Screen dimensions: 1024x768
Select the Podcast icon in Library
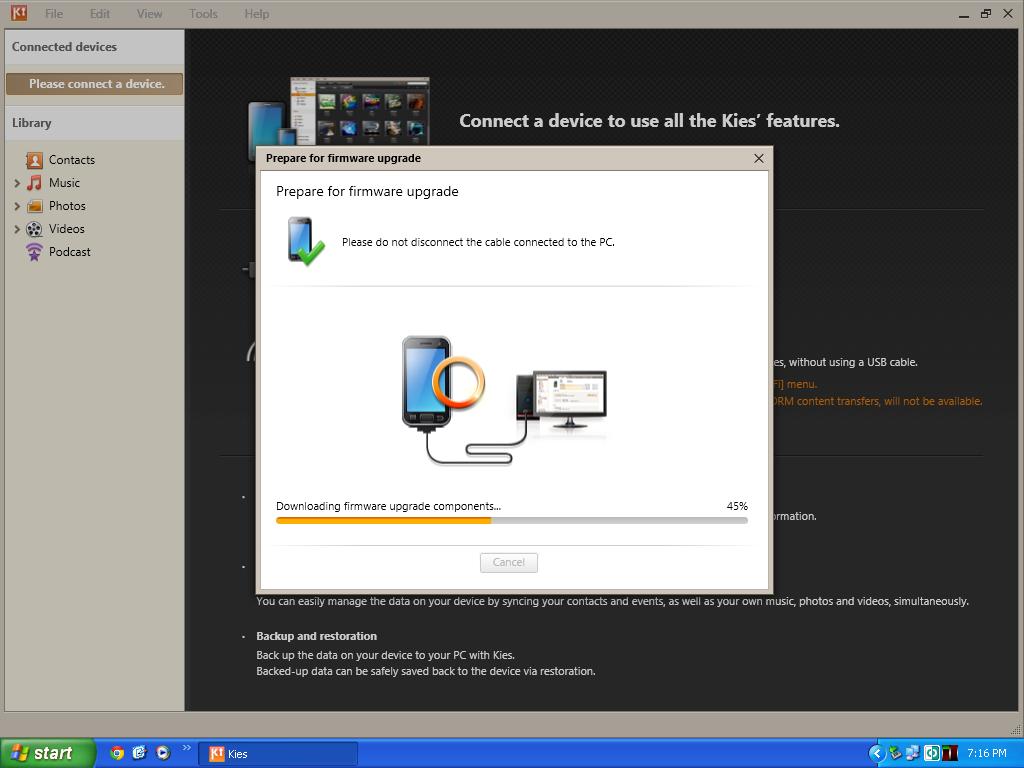34,252
